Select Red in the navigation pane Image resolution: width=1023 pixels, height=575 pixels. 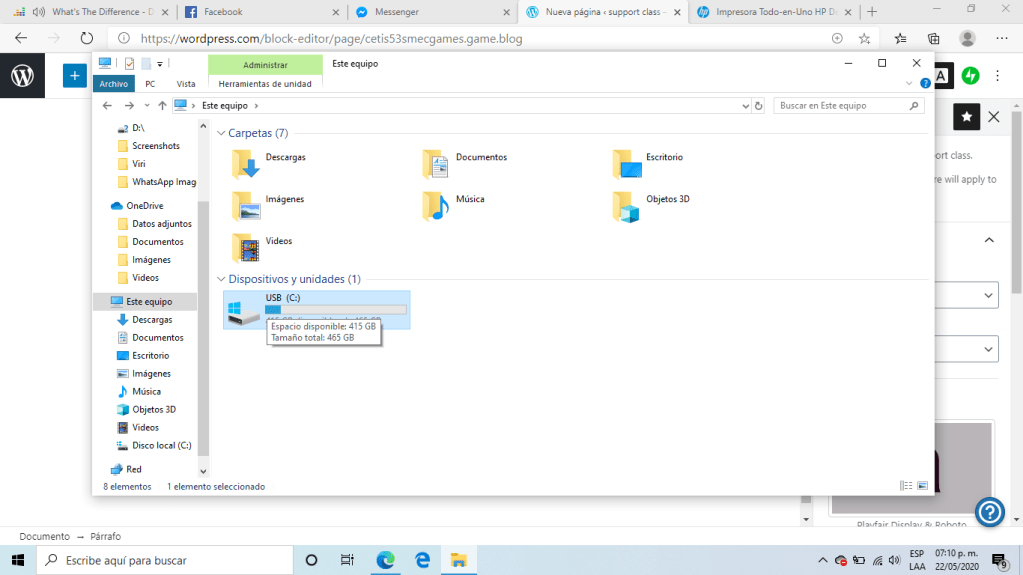[x=133, y=469]
